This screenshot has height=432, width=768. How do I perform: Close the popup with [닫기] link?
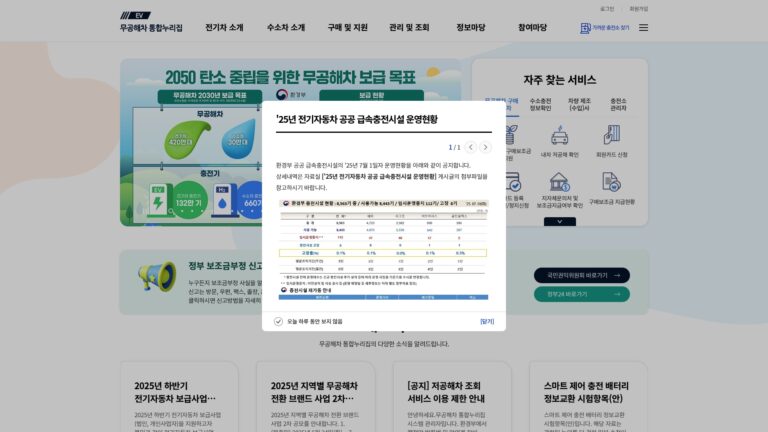pyautogui.click(x=487, y=321)
